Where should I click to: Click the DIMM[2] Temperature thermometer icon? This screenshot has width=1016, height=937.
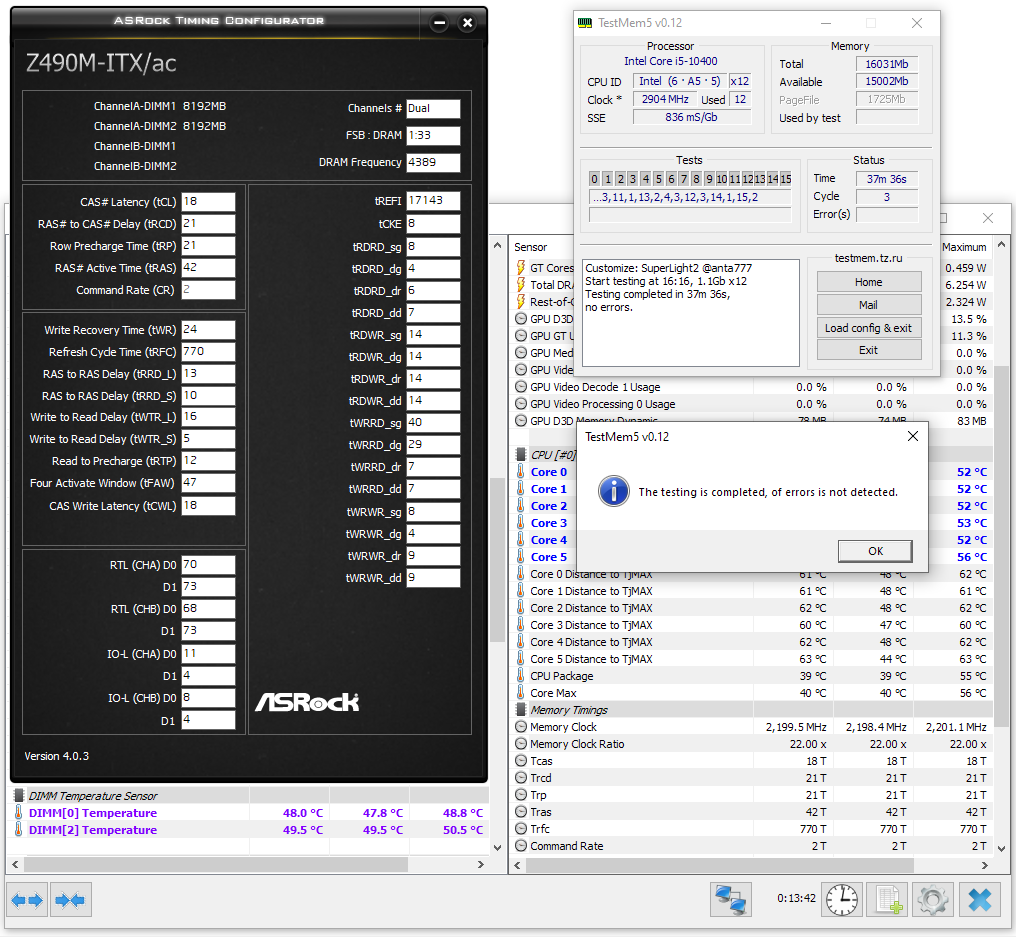tap(18, 829)
